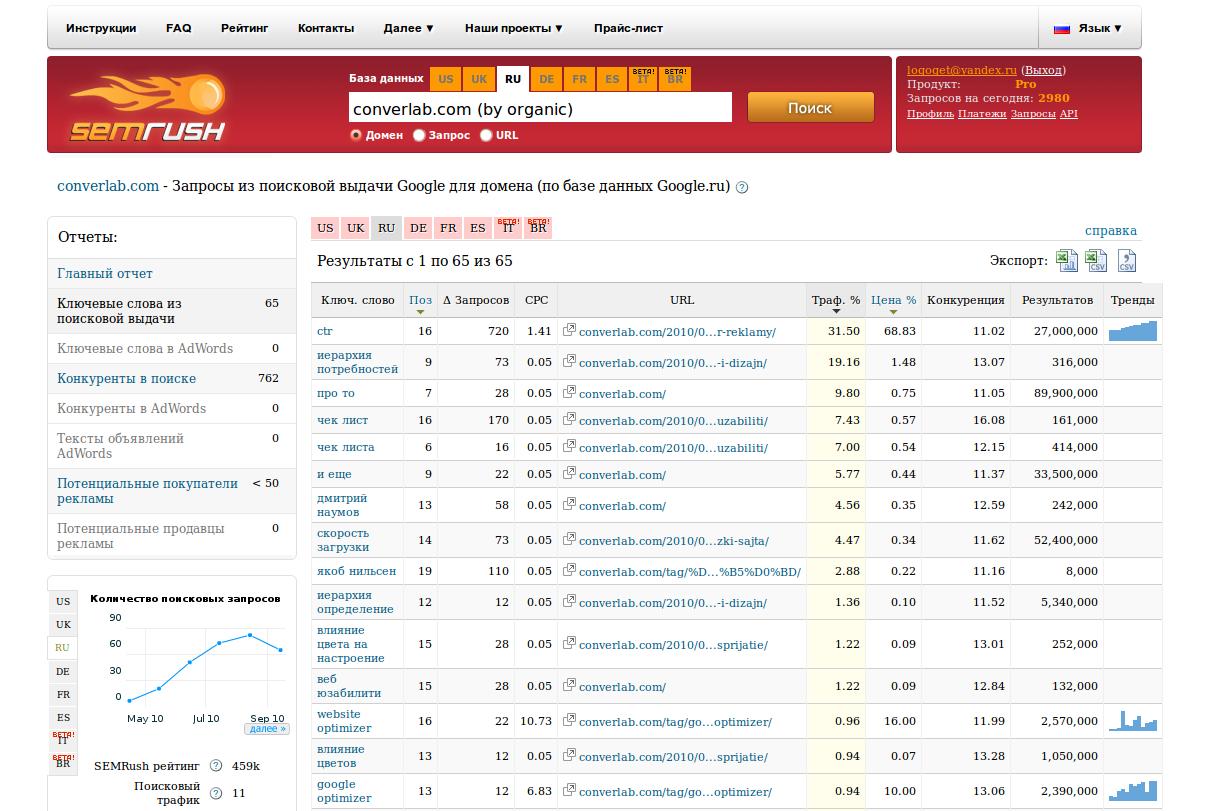
Task: Click the SEMrush logo
Action: tap(148, 108)
